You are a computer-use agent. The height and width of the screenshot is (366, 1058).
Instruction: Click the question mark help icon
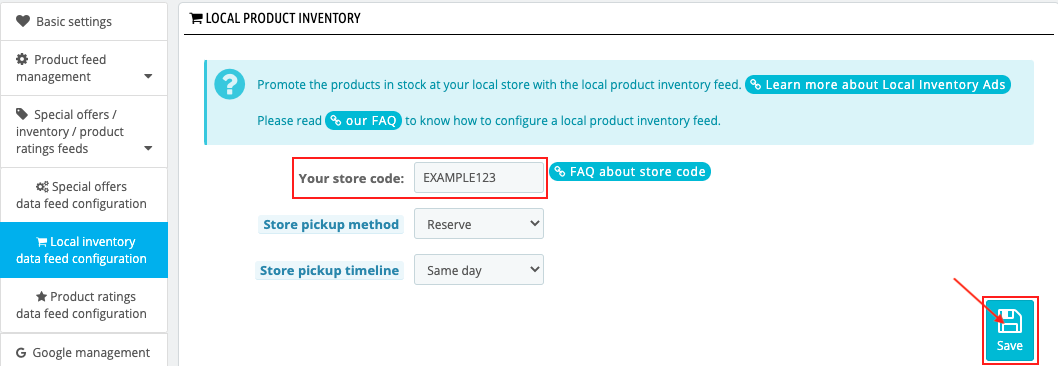tap(229, 85)
